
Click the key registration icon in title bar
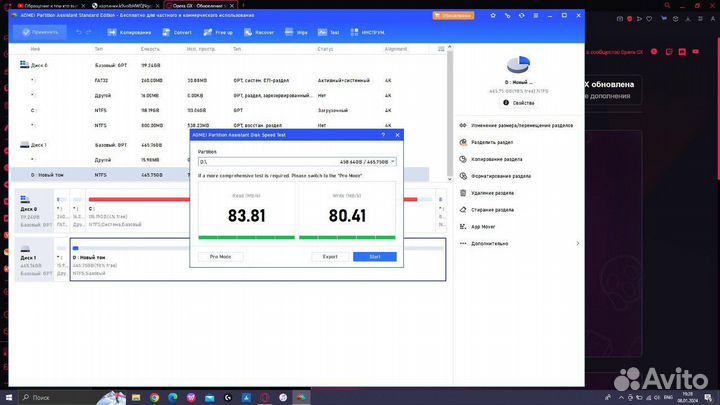507,15
